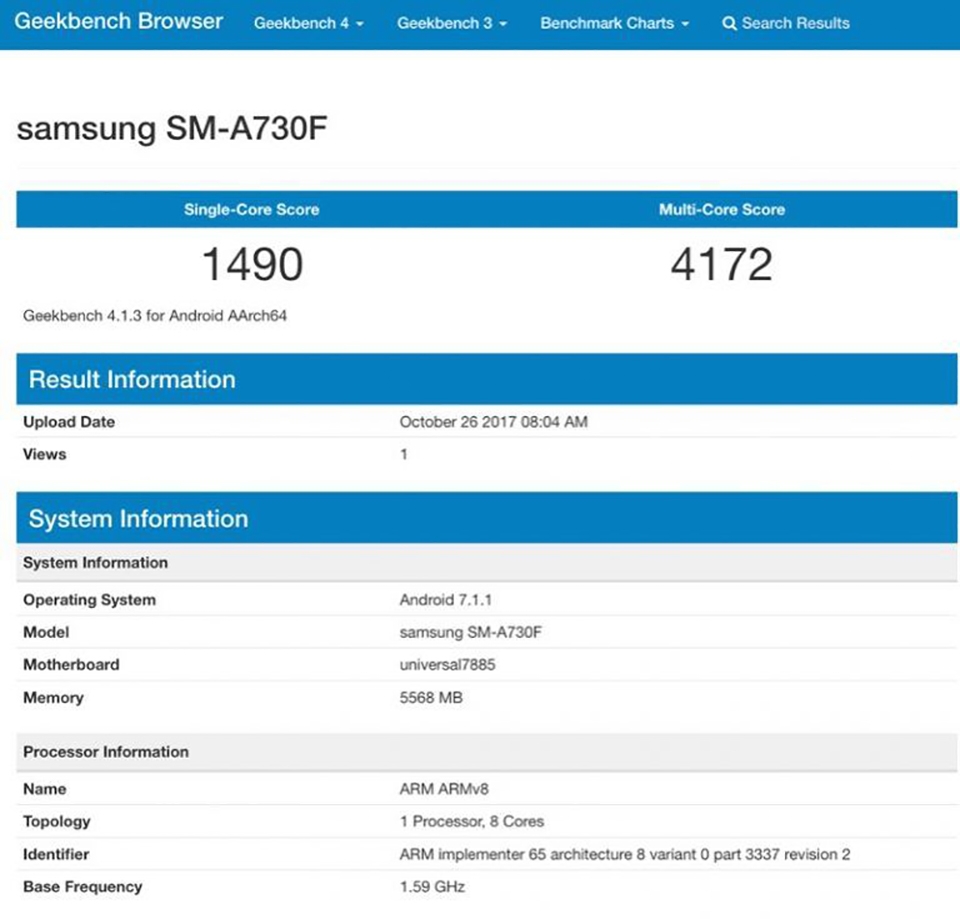Click the Topology label
The height and width of the screenshot is (919, 960).
[57, 822]
